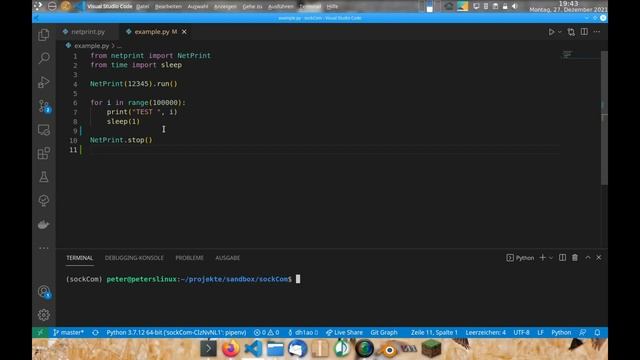
Task: Switch to DEBUGGING-KONSOLE panel tab
Action: 134,258
